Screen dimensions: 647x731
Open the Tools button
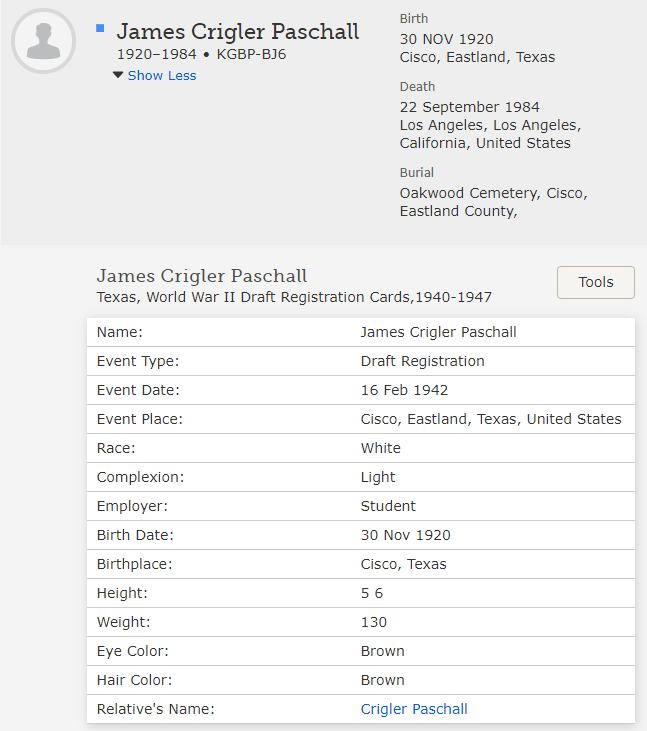pyautogui.click(x=595, y=282)
